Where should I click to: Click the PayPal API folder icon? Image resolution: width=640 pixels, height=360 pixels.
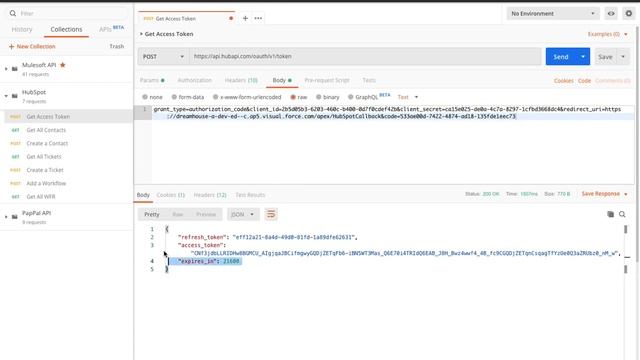(15, 217)
